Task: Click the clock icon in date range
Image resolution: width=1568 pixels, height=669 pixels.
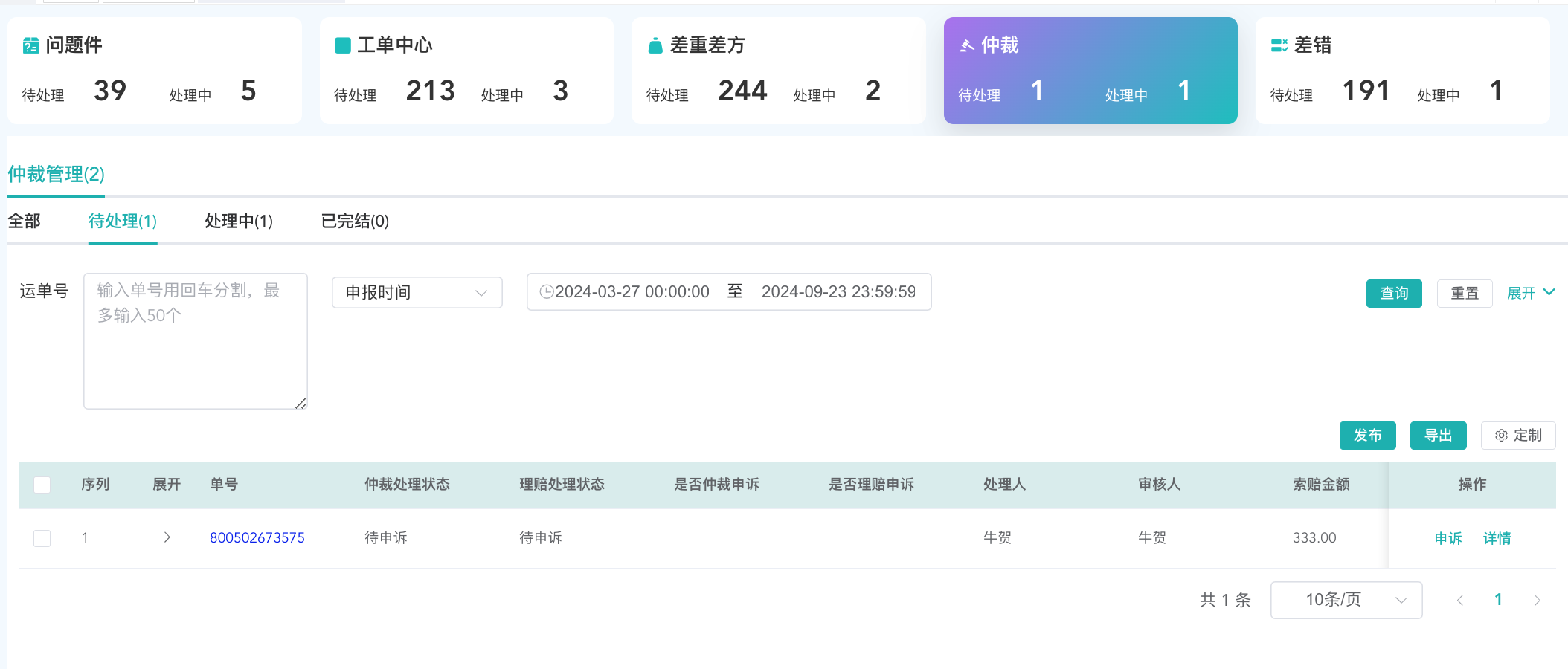Action: click(547, 291)
